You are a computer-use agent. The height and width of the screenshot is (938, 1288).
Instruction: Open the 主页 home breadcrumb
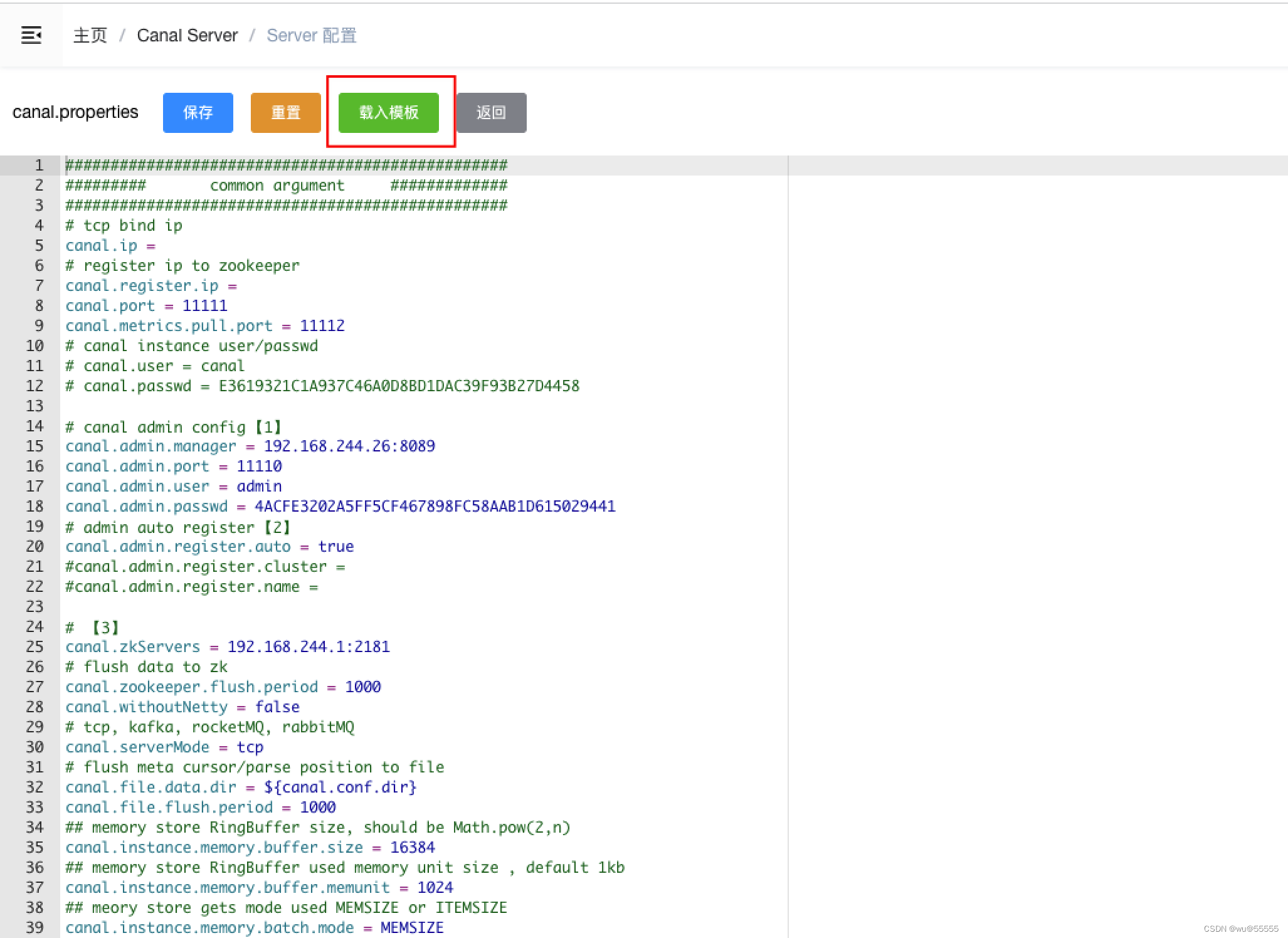(90, 35)
